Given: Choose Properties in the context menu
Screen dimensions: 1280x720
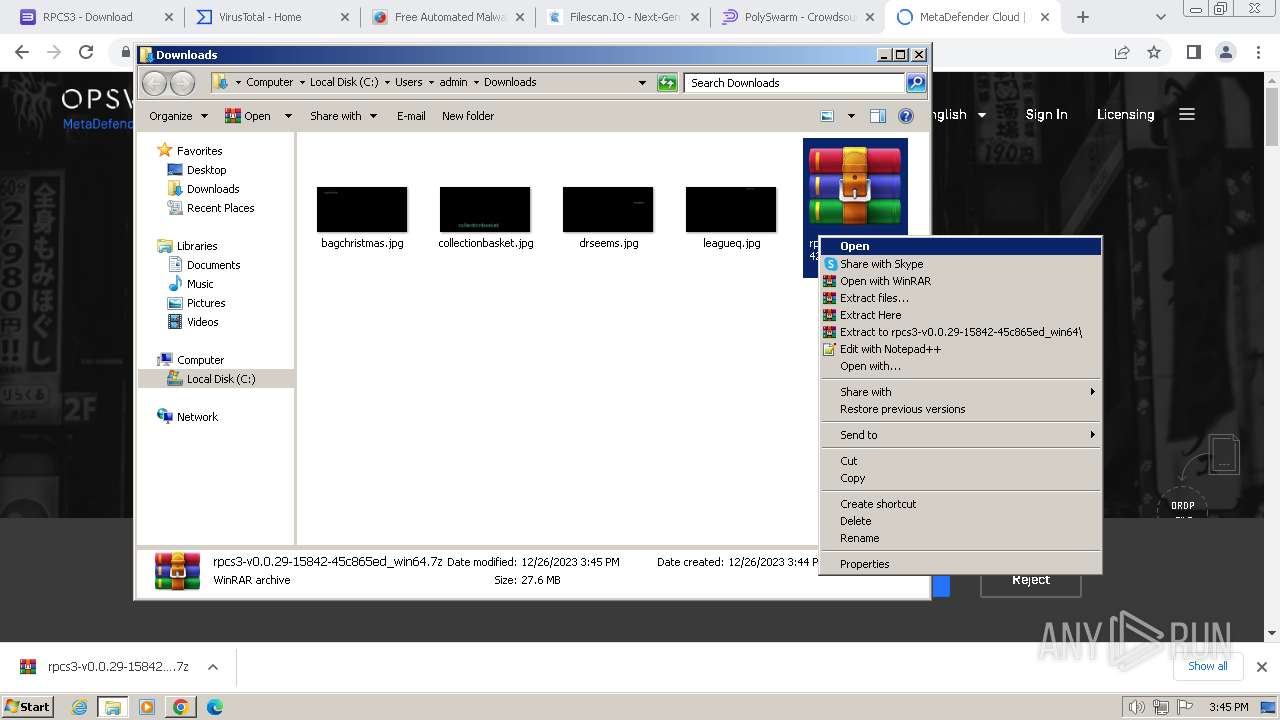Looking at the screenshot, I should coord(960,564).
